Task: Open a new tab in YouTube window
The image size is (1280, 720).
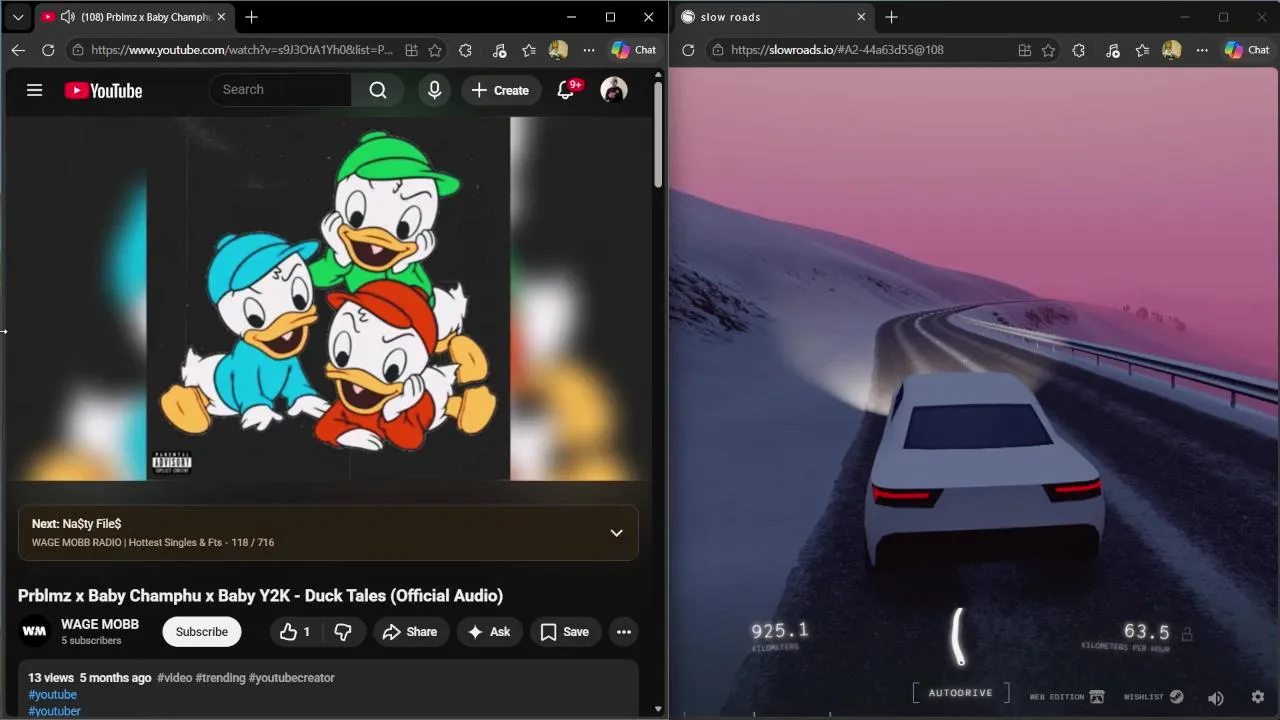Action: (252, 17)
